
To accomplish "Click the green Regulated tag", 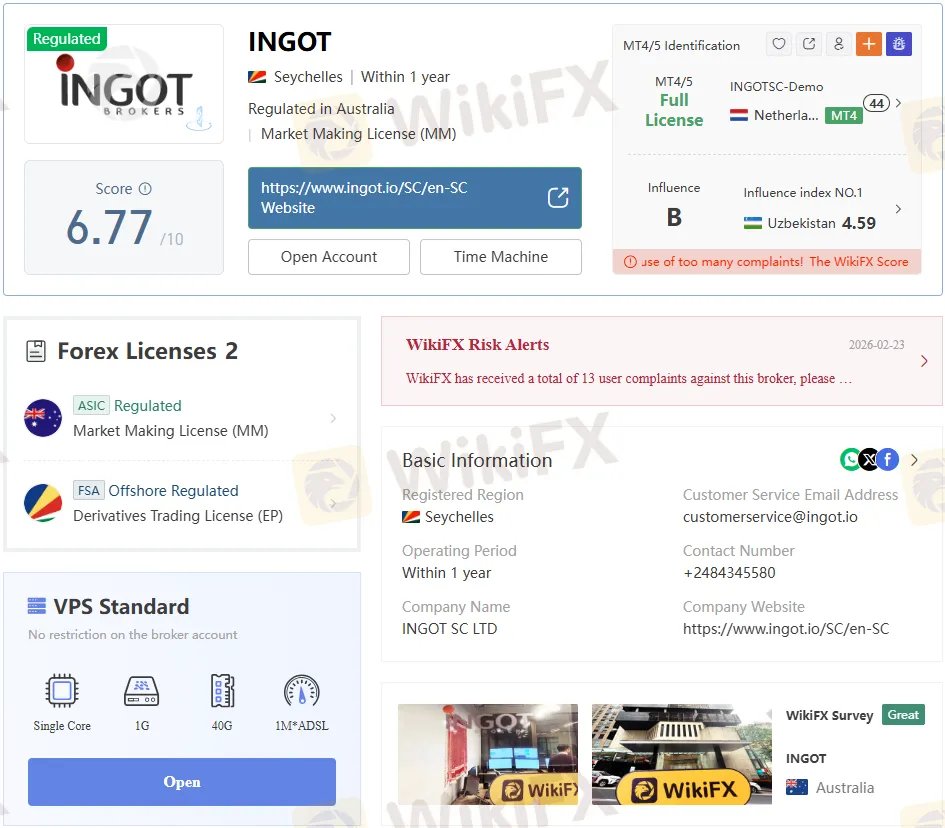I will pyautogui.click(x=66, y=39).
